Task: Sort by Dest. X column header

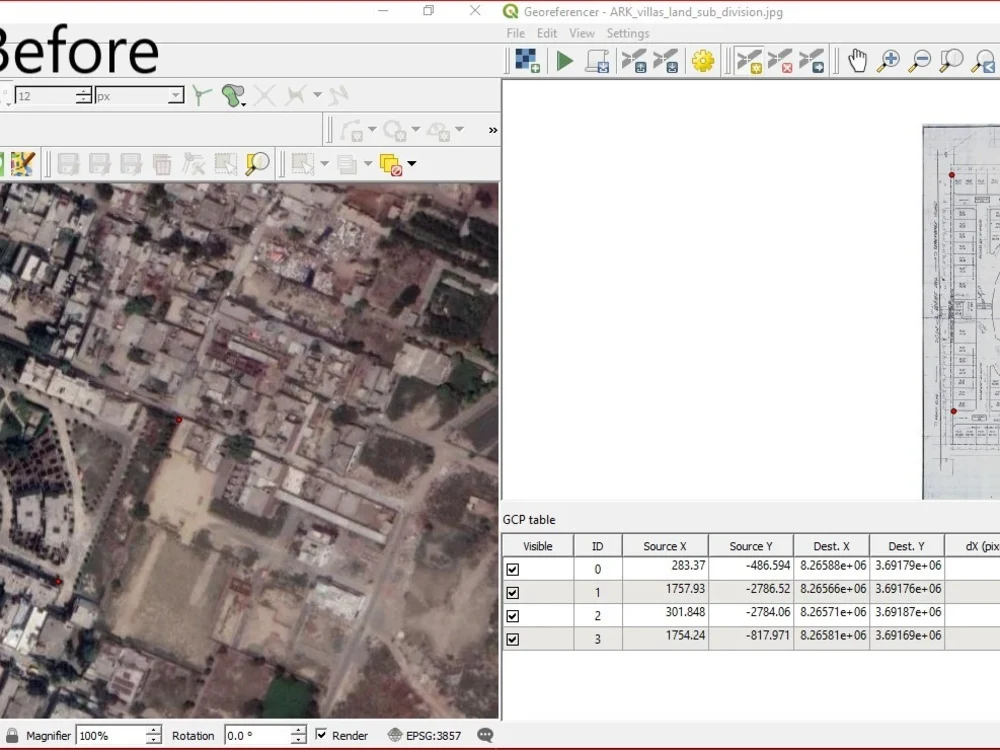Action: pyautogui.click(x=831, y=546)
